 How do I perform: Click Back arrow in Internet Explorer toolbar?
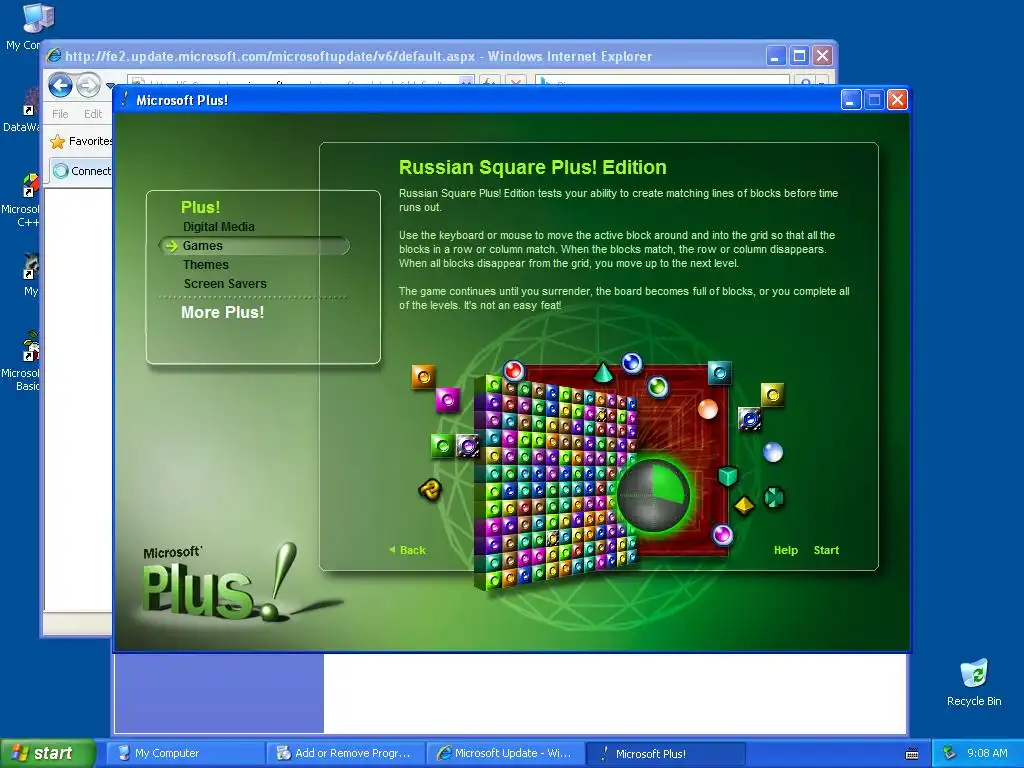(61, 85)
